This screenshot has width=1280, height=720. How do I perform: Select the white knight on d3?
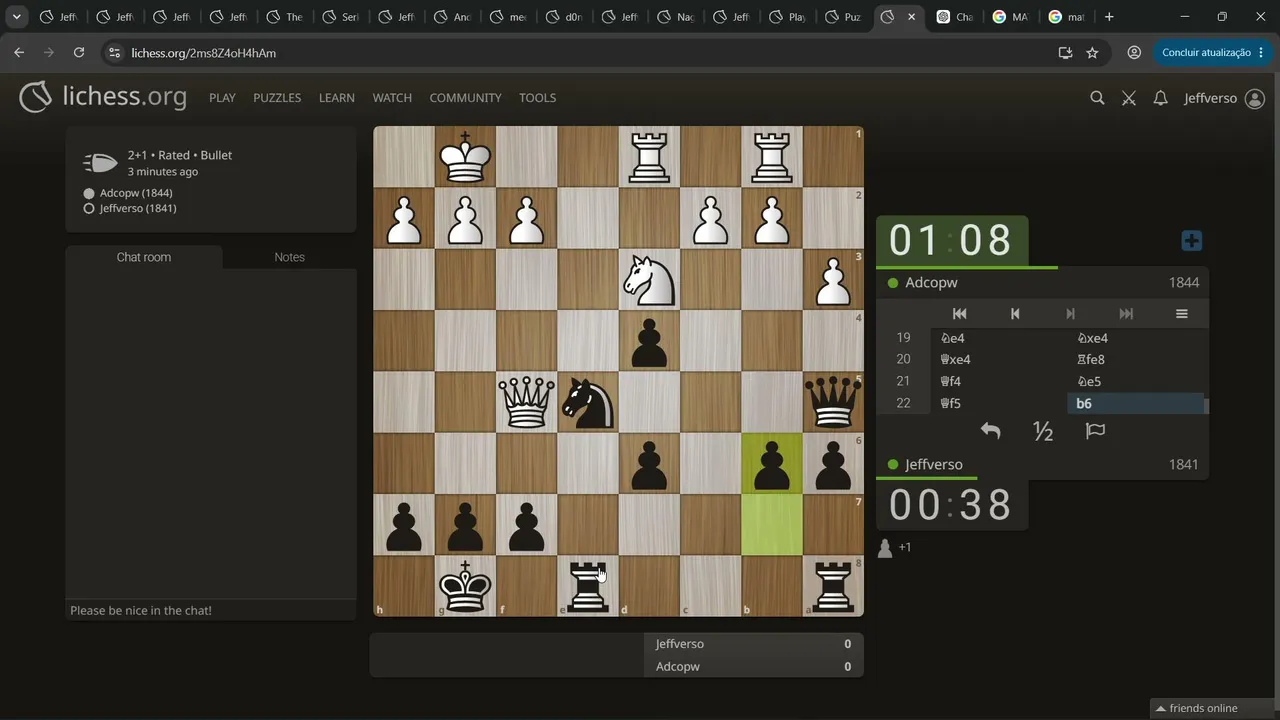649,279
